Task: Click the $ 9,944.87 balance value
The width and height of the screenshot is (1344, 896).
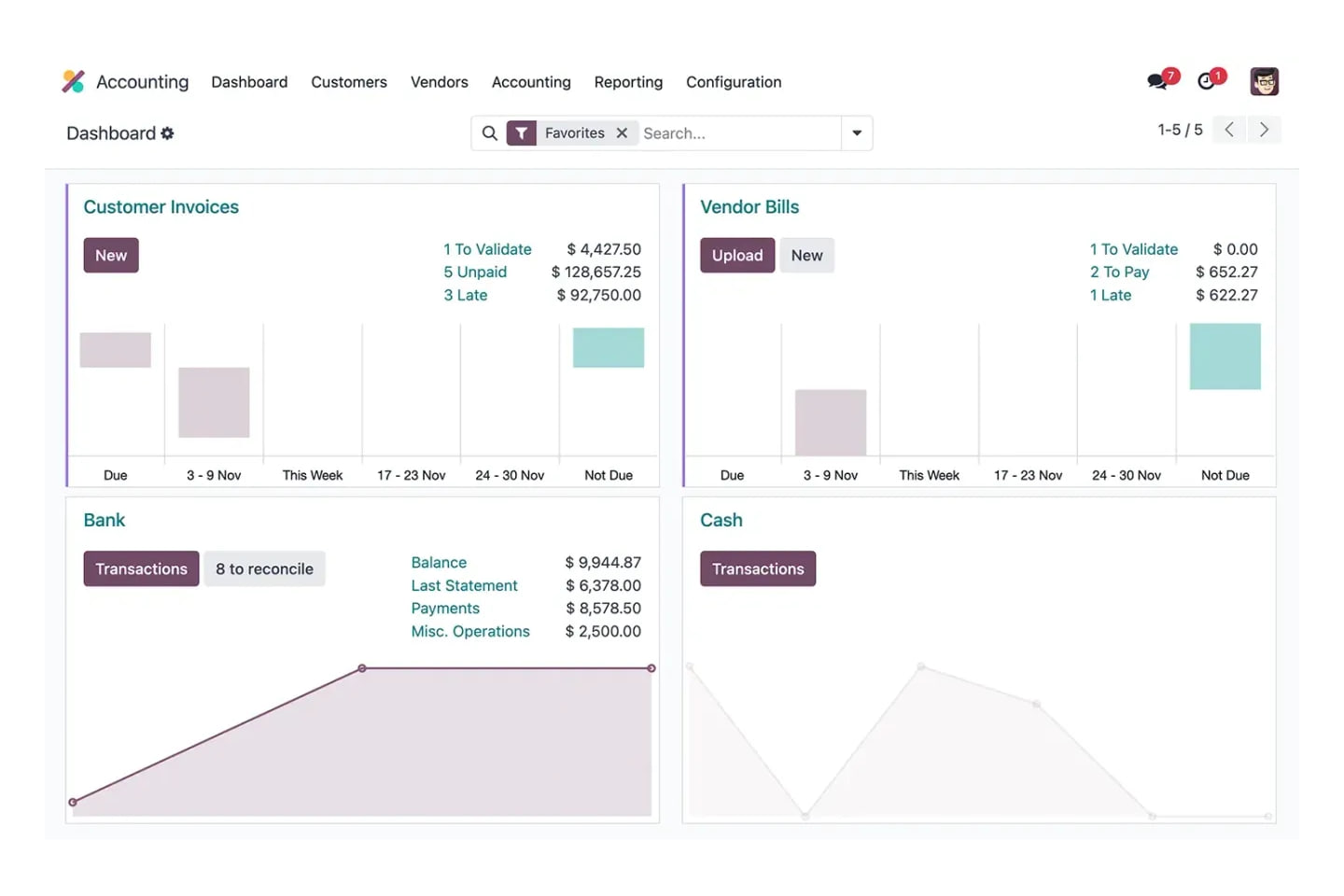Action: click(x=603, y=563)
